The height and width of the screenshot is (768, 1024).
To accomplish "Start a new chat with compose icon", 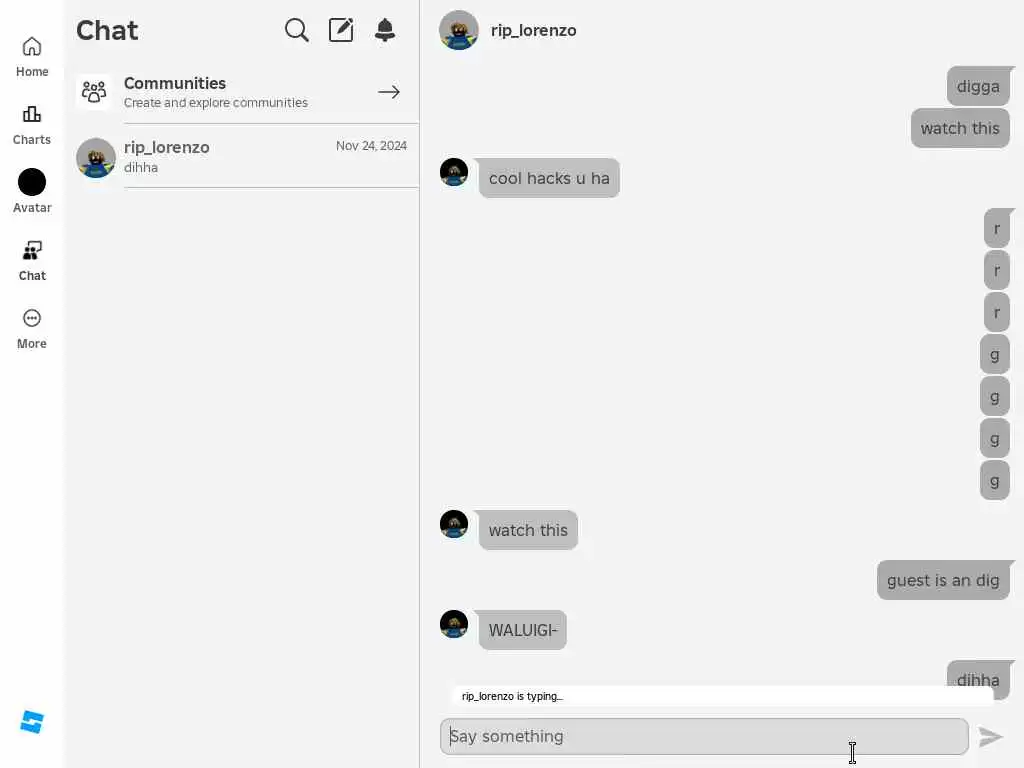I will pos(341,30).
